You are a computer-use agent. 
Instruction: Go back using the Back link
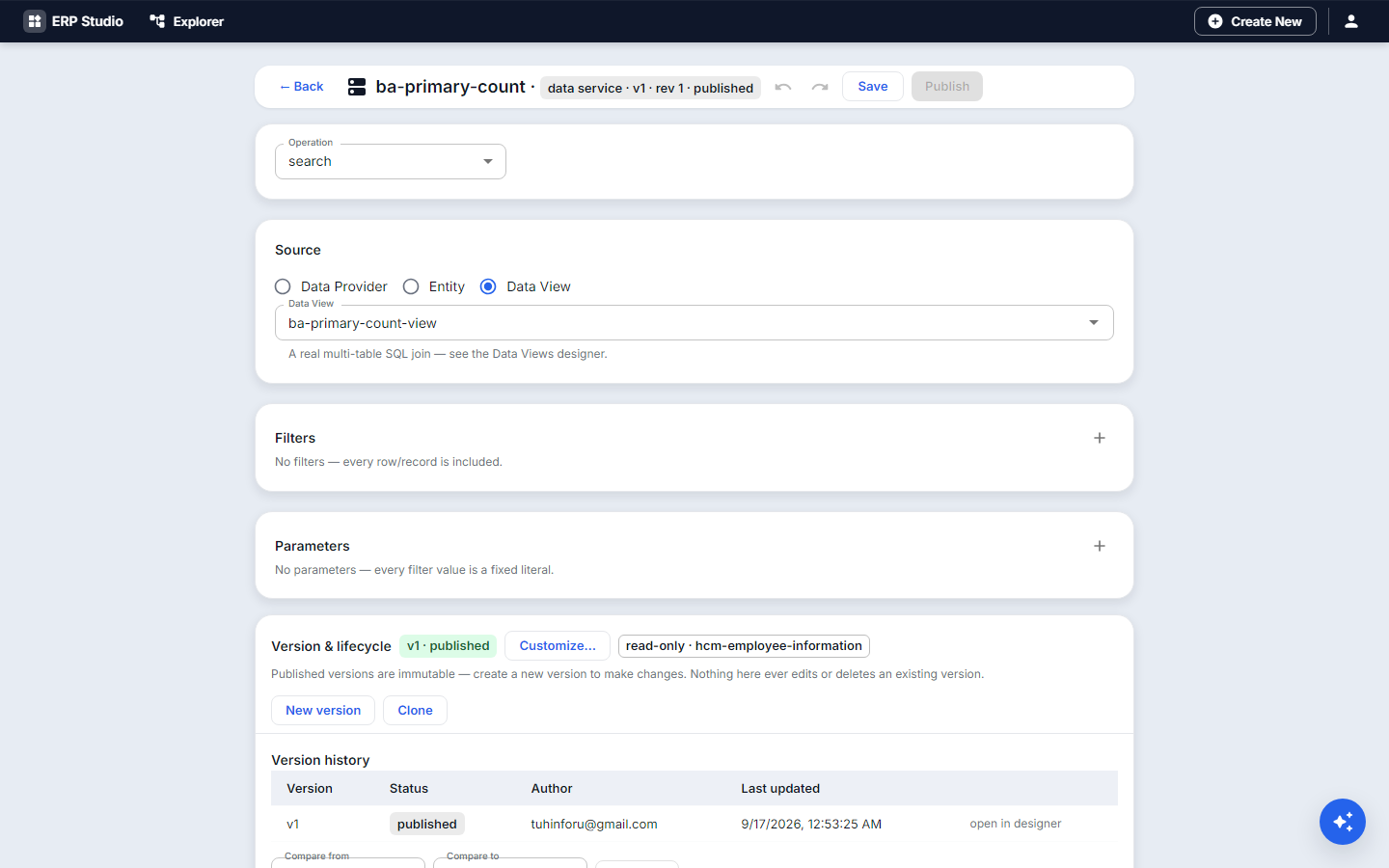(x=301, y=87)
